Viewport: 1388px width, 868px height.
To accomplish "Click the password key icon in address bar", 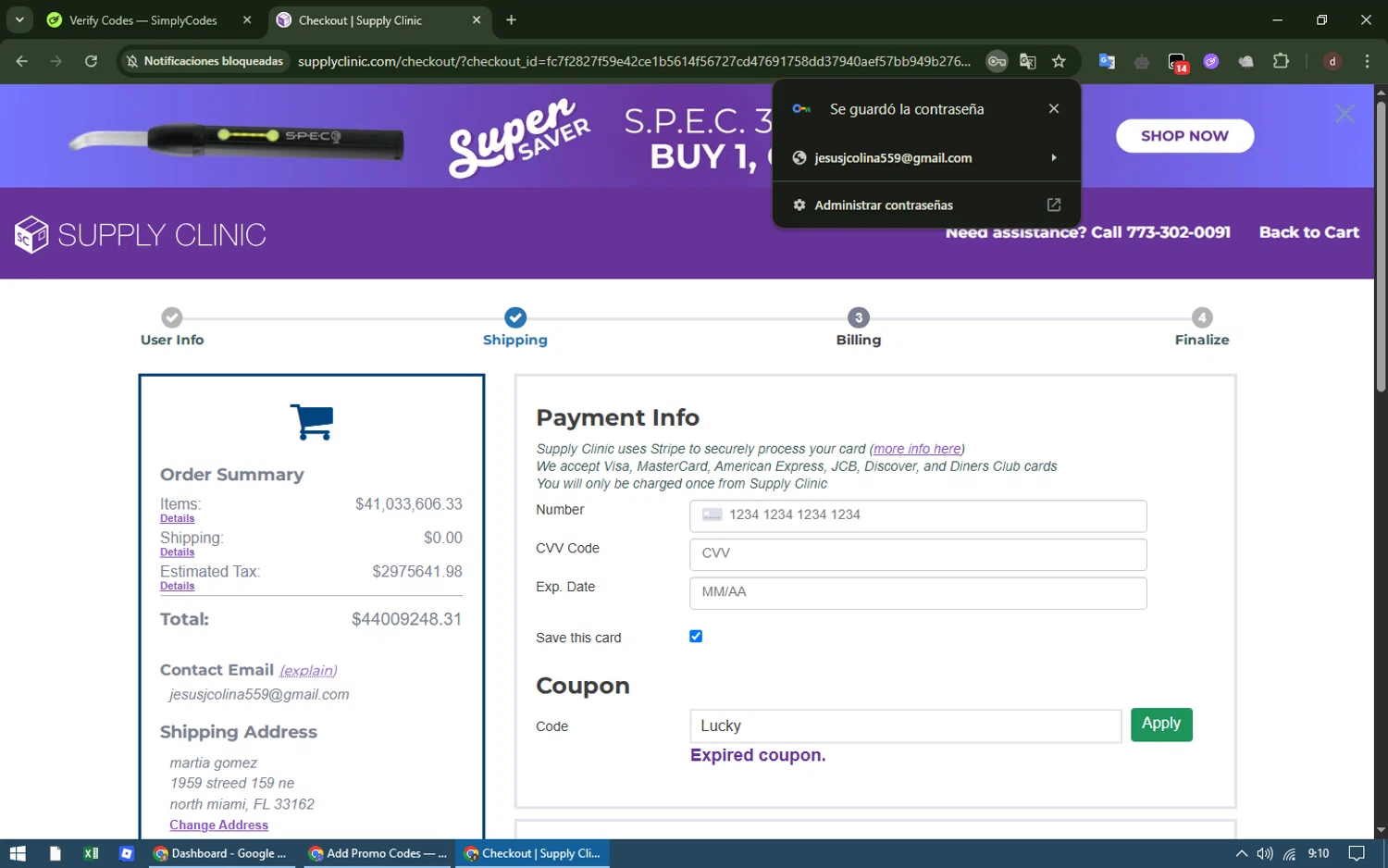I will 997,61.
